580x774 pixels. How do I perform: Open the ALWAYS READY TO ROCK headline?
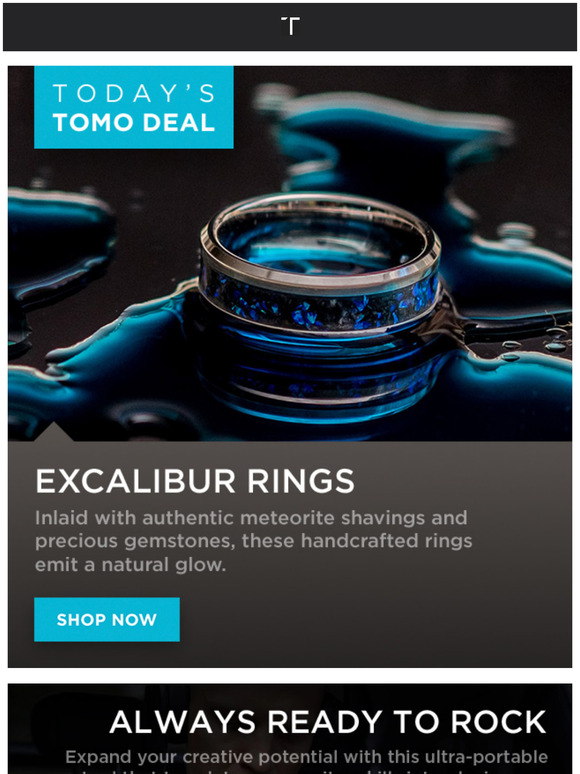(328, 722)
